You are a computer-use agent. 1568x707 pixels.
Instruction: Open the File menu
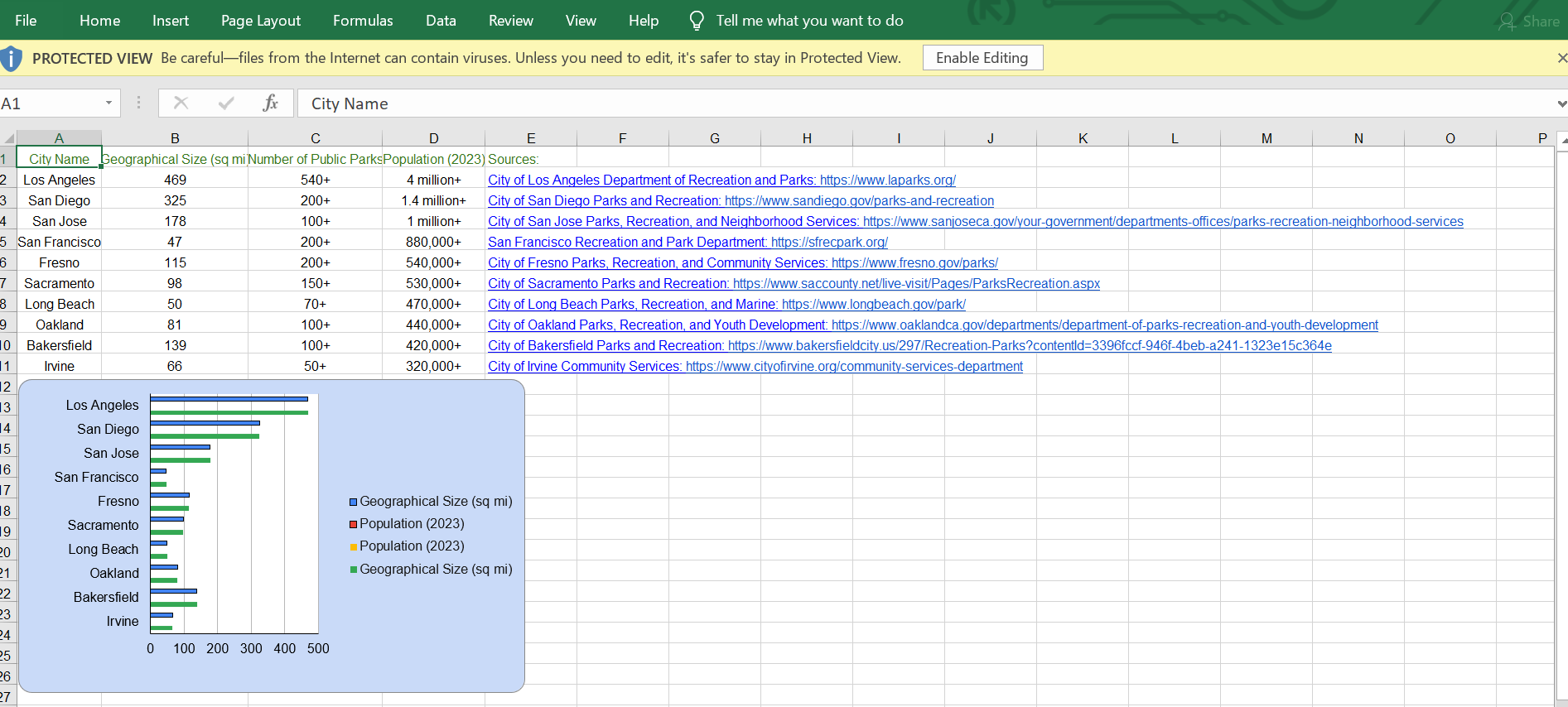(x=26, y=21)
